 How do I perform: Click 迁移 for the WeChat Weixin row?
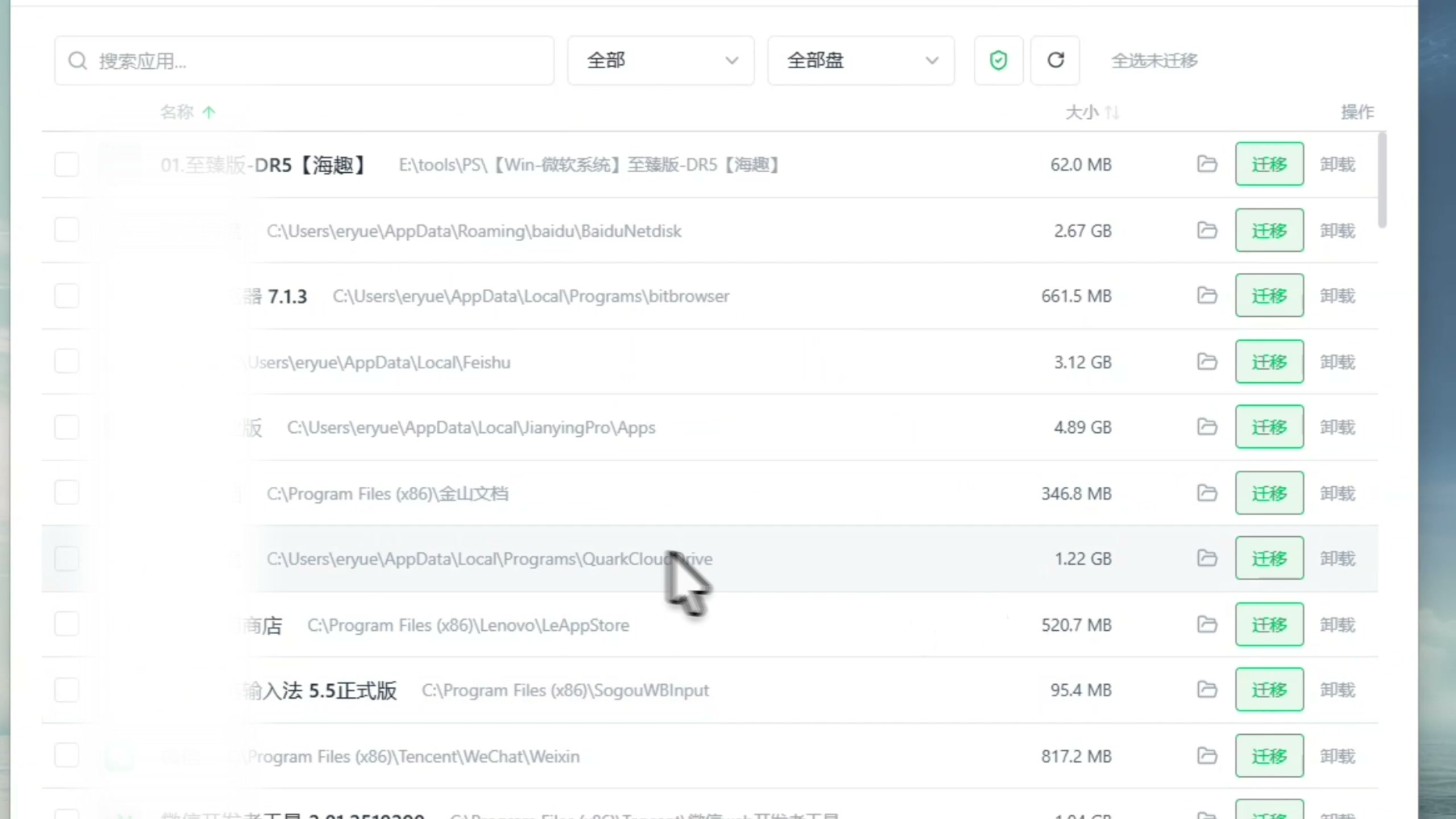pos(1269,756)
